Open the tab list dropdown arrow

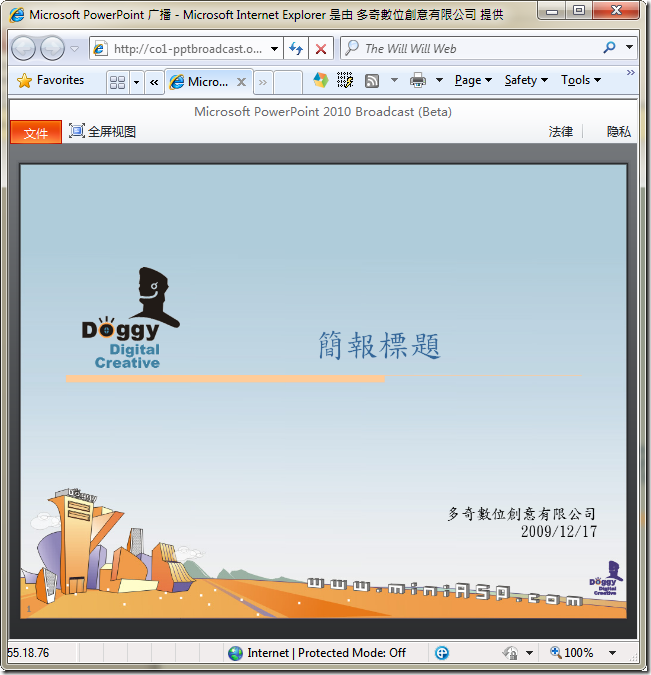(x=136, y=81)
